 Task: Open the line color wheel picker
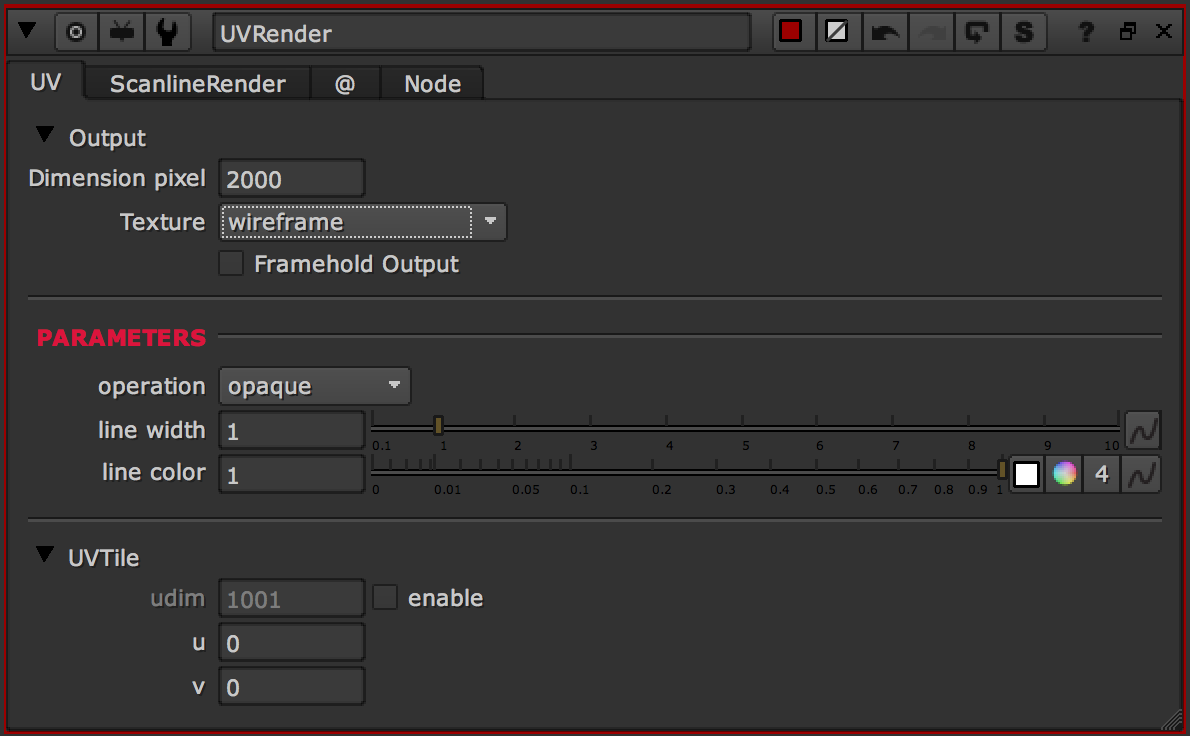pyautogui.click(x=1063, y=473)
